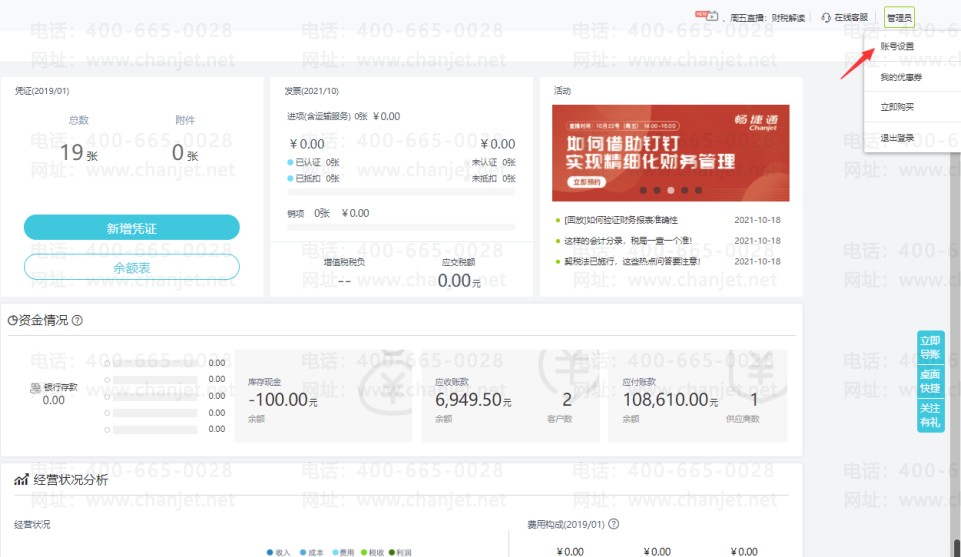Click the 库存现金 balance card
961x557 pixels.
coord(324,396)
